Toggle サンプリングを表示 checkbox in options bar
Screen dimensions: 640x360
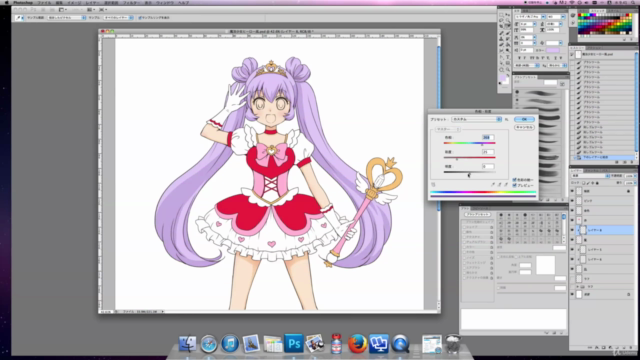tap(140, 18)
